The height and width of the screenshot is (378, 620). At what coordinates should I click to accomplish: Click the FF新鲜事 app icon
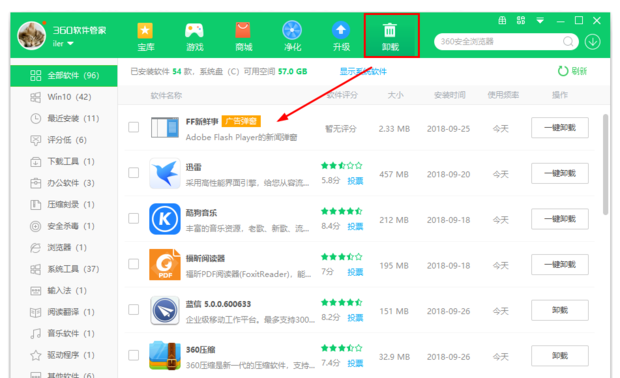tap(164, 127)
